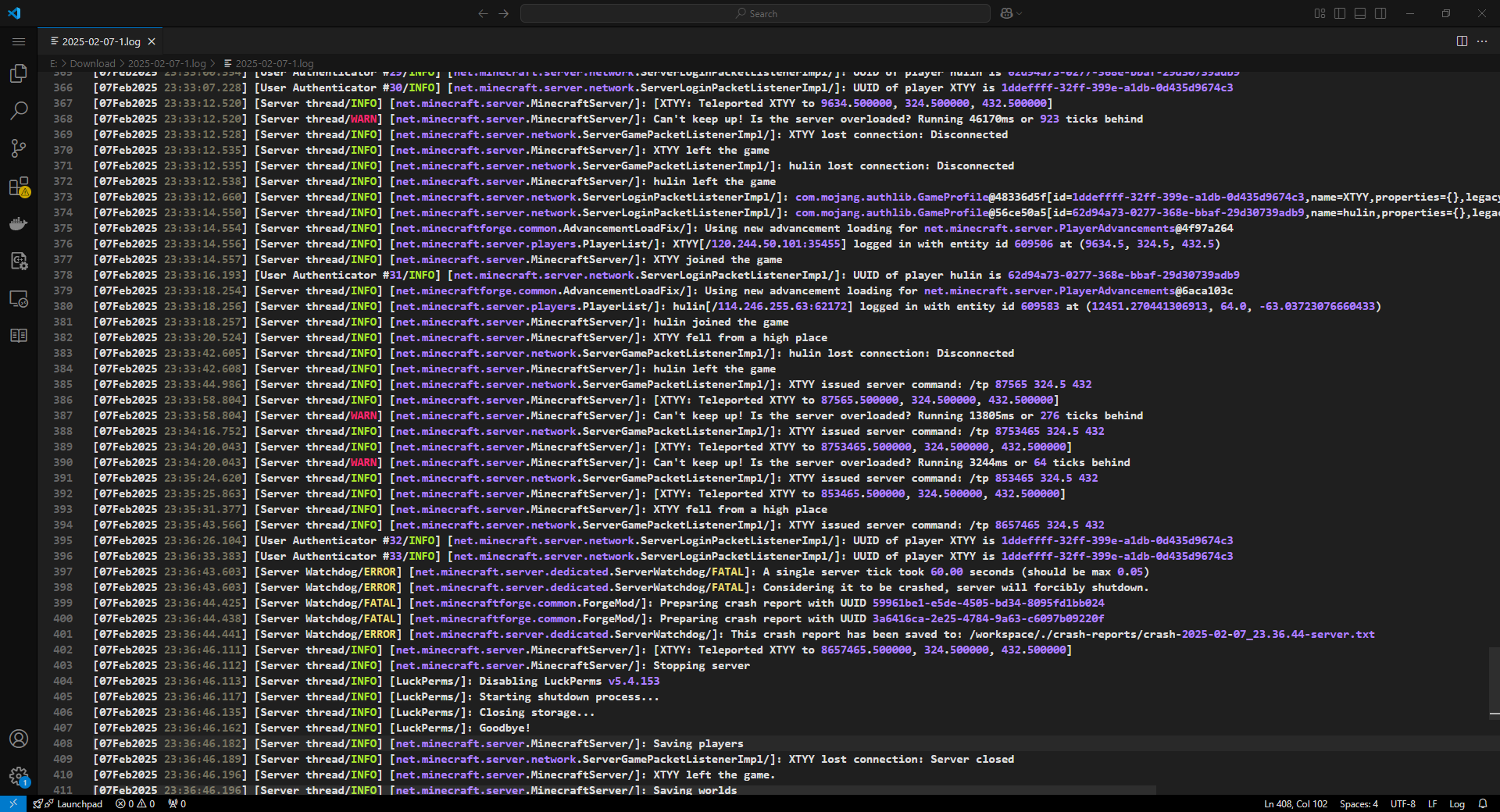Open the Source Control view
The width and height of the screenshot is (1500, 812).
[x=19, y=148]
